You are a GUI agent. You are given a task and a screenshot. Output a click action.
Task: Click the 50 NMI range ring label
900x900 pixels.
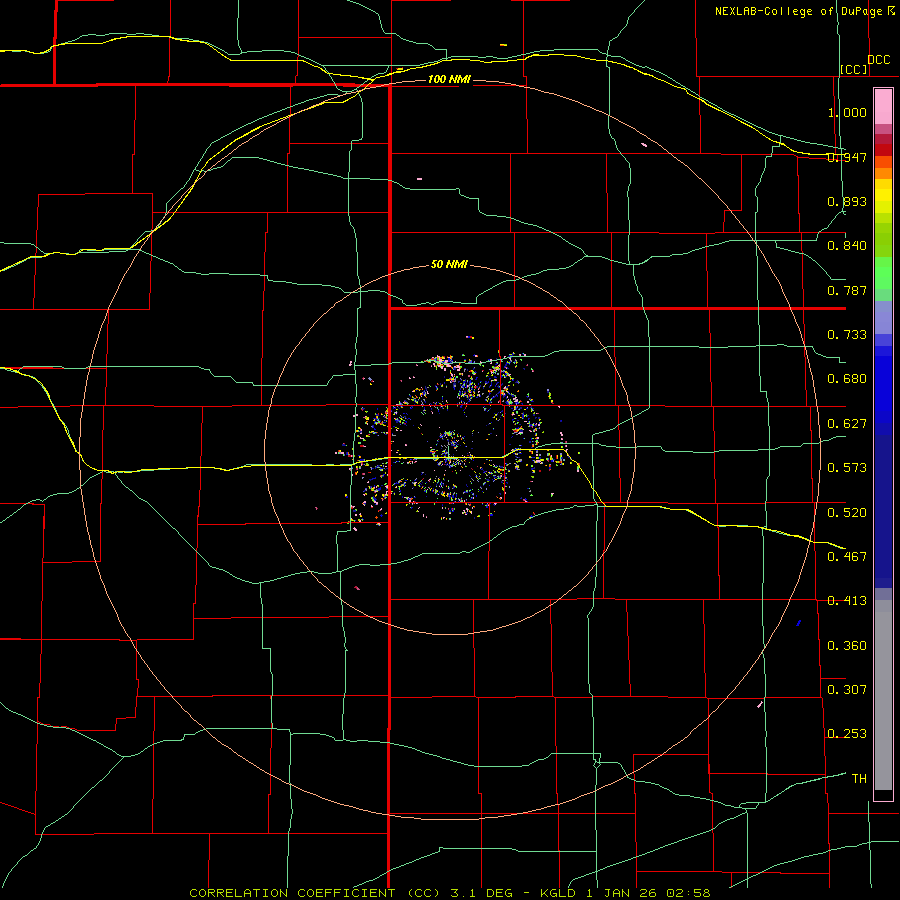[449, 264]
